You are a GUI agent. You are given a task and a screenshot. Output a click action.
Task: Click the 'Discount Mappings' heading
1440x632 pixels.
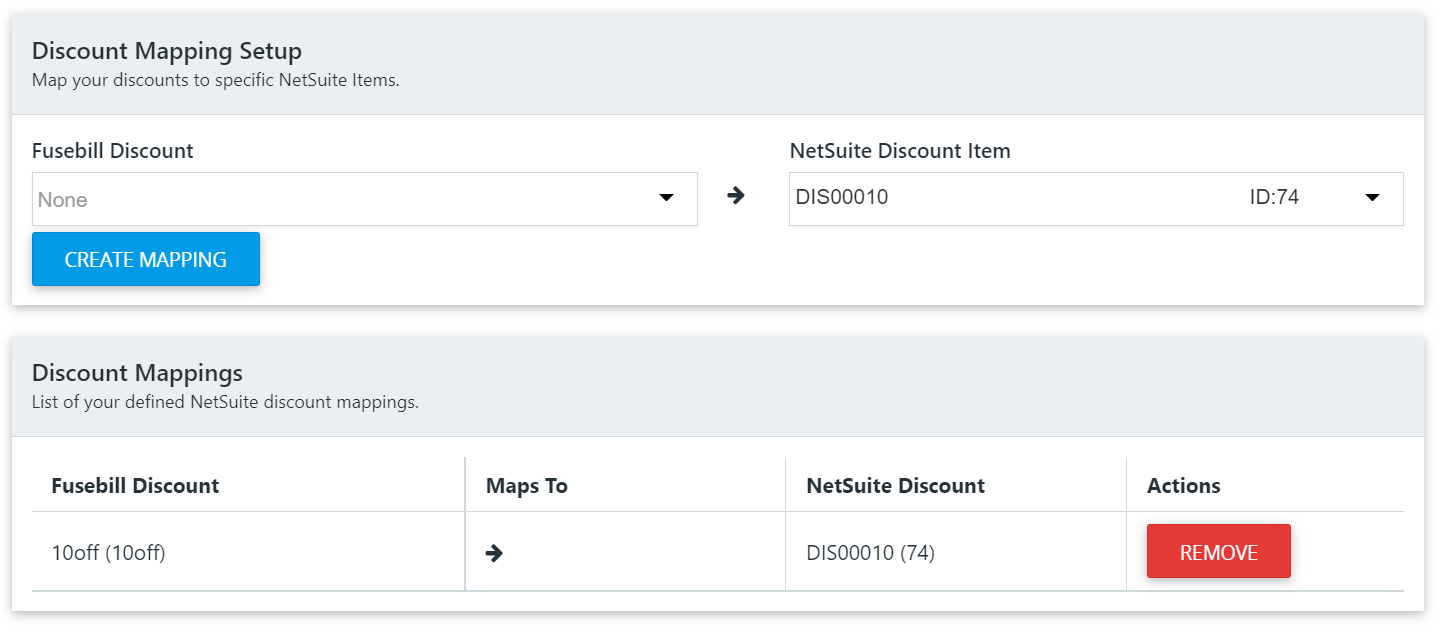137,373
